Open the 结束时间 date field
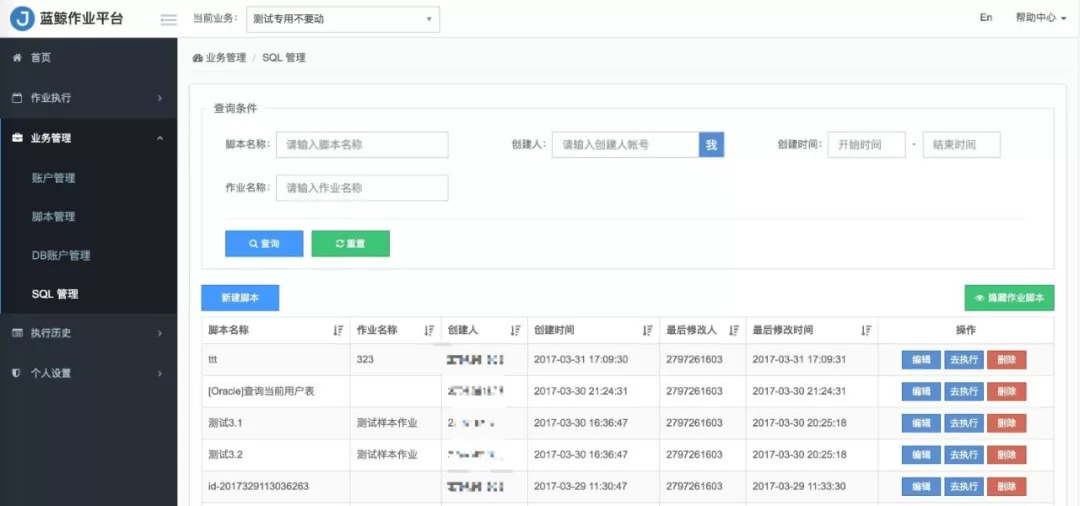This screenshot has width=1080, height=506. pos(962,145)
